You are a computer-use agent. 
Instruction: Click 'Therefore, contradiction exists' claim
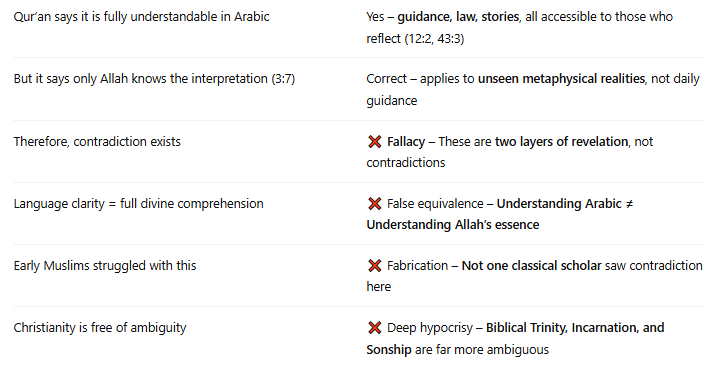pyautogui.click(x=97, y=141)
